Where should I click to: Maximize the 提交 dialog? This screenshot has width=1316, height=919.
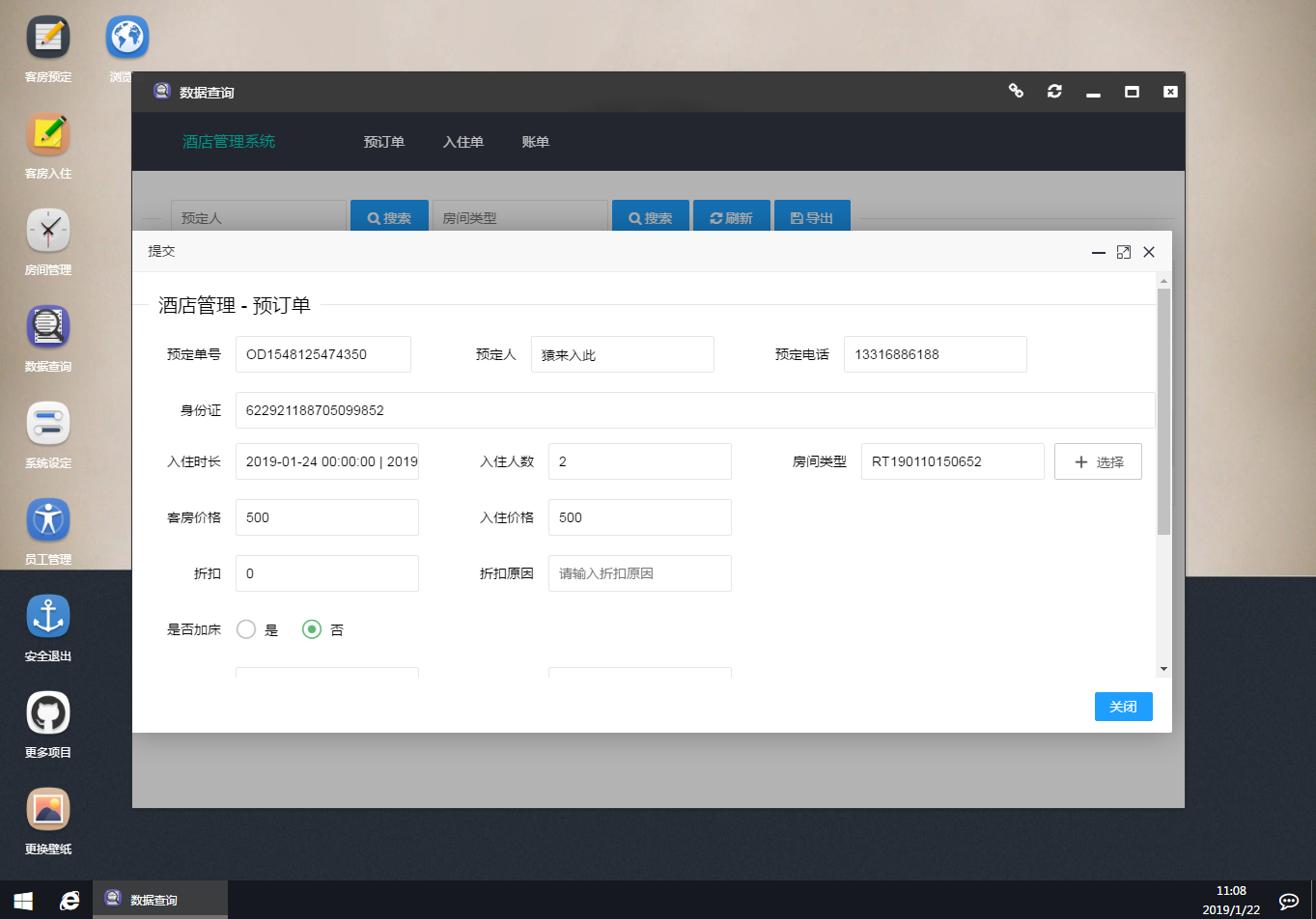pos(1123,252)
